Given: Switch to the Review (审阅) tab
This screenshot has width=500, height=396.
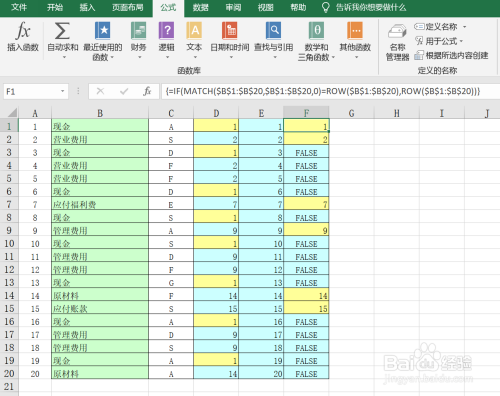Looking at the screenshot, I should point(233,7).
